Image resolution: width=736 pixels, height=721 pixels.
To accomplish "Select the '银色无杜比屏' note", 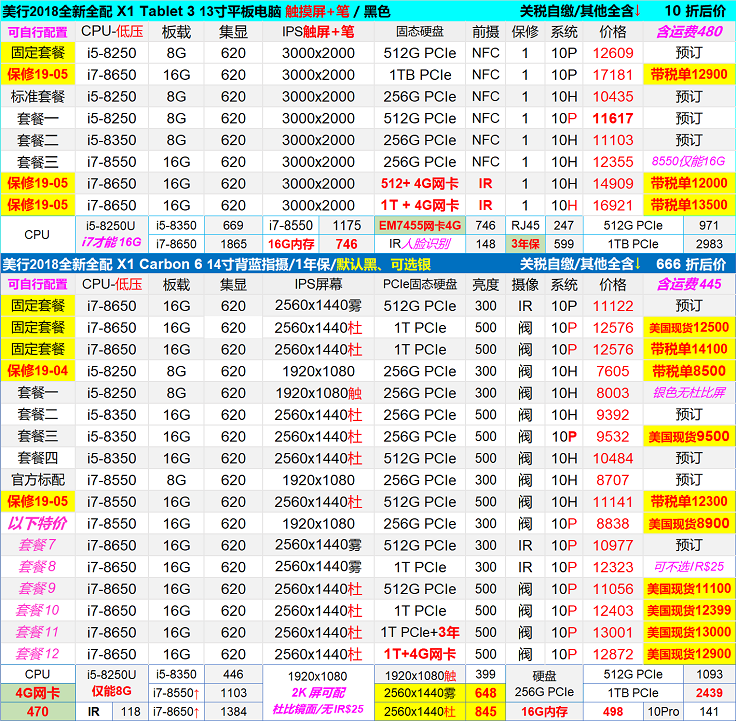I will [689, 392].
